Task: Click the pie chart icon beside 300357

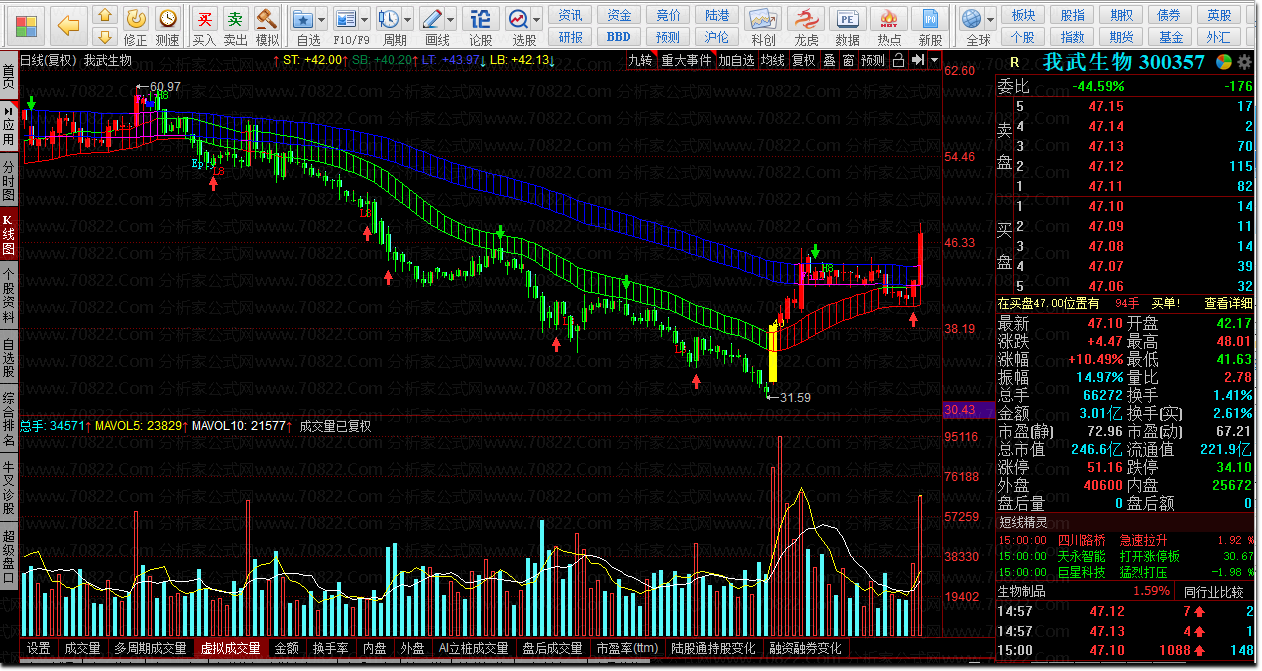Action: [x=1223, y=62]
